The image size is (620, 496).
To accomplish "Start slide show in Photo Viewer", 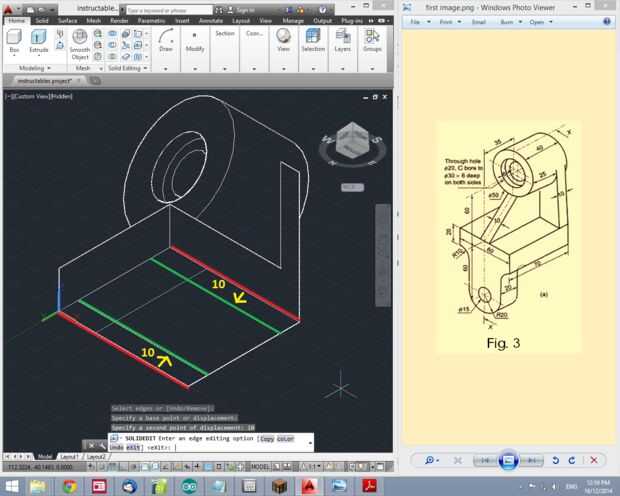I will [508, 460].
